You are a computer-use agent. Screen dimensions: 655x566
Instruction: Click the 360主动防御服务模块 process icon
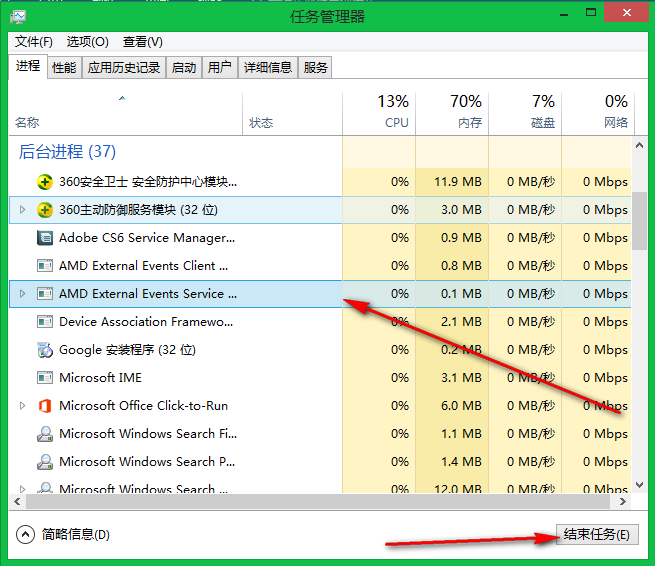tap(45, 210)
